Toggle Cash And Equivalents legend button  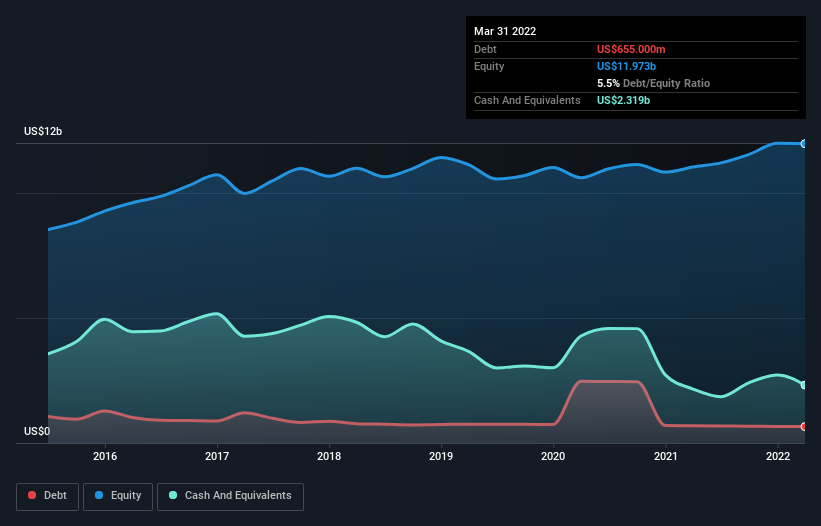coord(230,496)
